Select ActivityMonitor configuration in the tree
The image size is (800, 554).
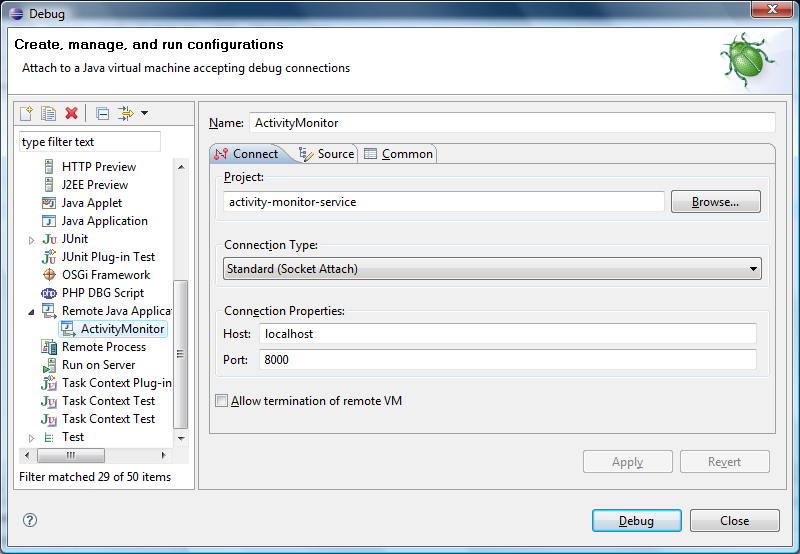pos(122,329)
